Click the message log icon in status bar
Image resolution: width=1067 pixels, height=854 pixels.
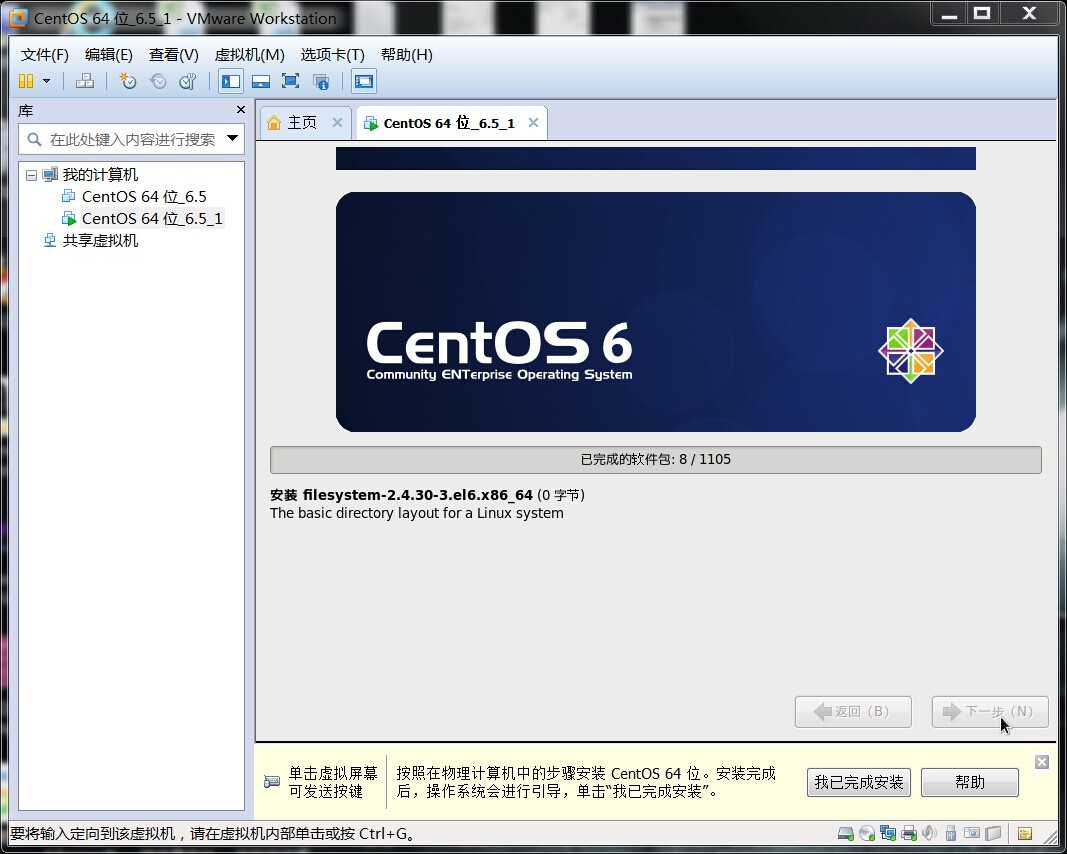click(1025, 834)
